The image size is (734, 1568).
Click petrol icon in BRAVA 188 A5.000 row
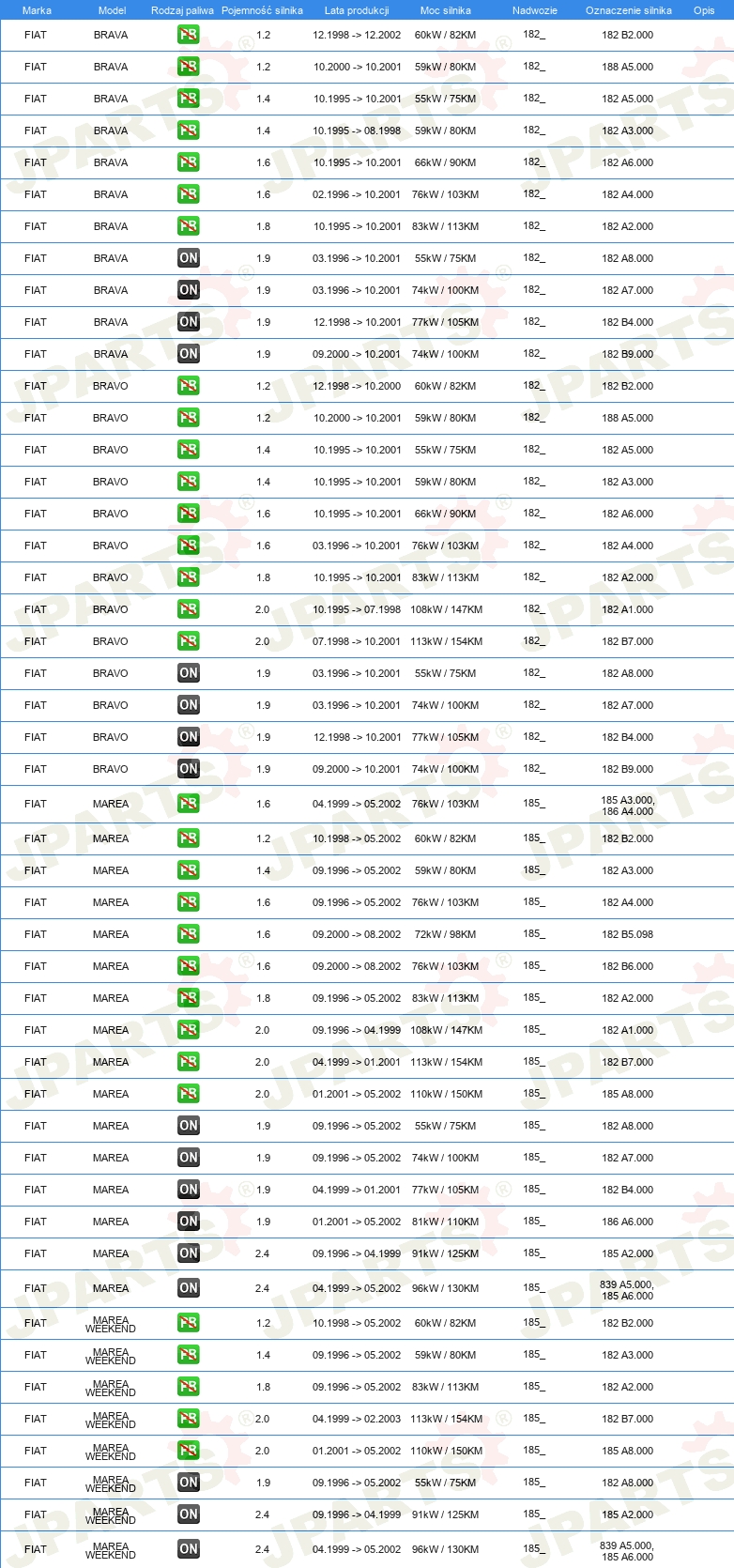(x=189, y=67)
